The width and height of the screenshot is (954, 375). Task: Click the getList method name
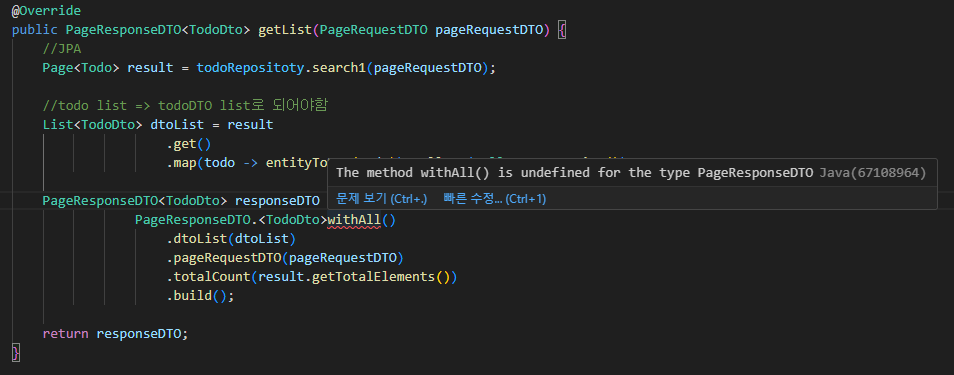[285, 30]
